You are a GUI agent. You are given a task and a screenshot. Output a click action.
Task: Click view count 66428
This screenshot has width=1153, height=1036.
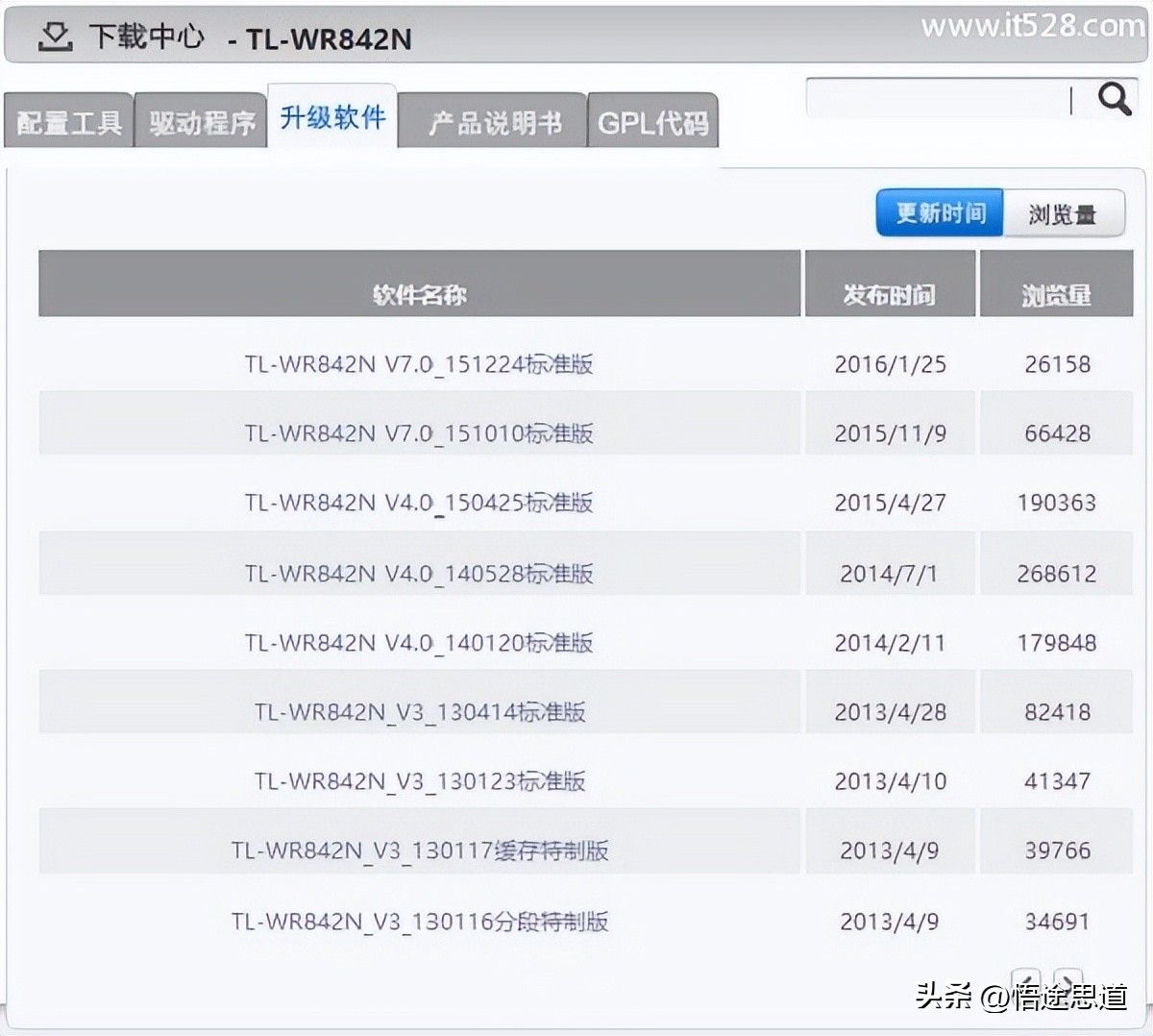coord(1057,433)
